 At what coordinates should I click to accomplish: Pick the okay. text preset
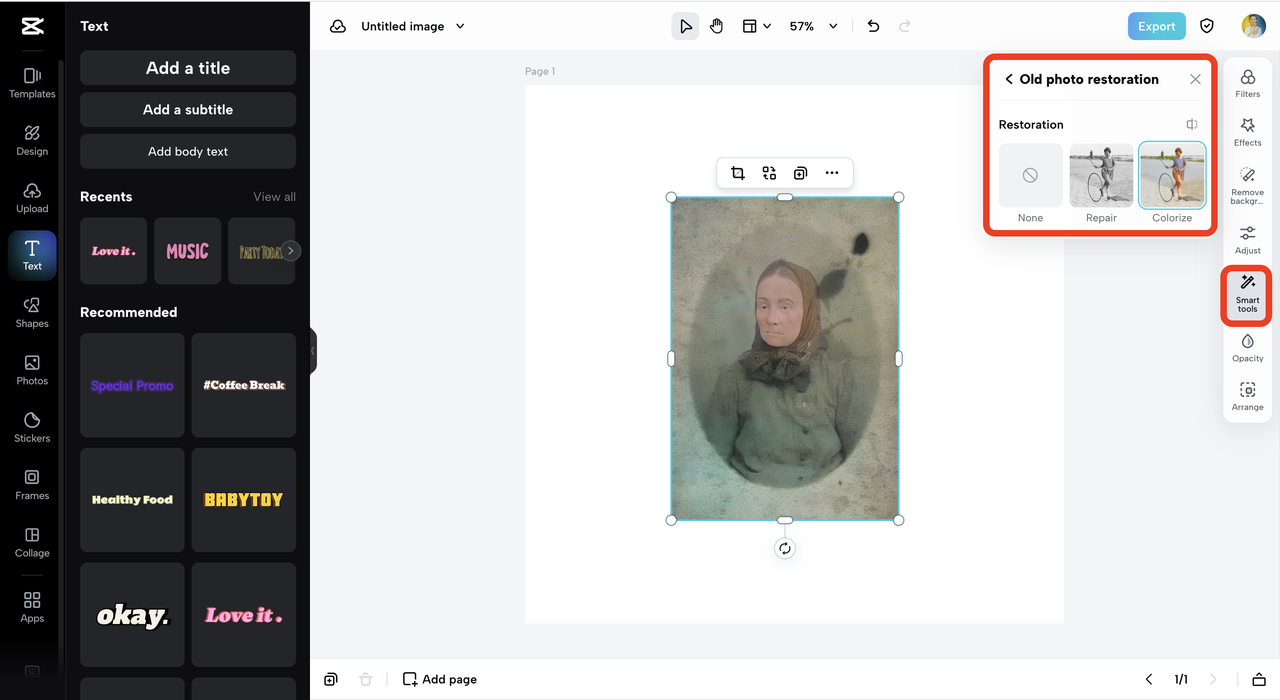(x=132, y=615)
